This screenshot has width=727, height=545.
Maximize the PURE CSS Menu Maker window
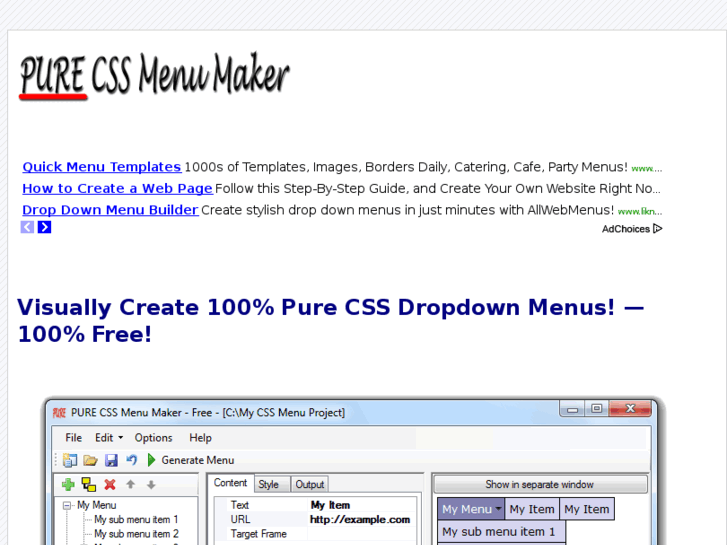597,409
